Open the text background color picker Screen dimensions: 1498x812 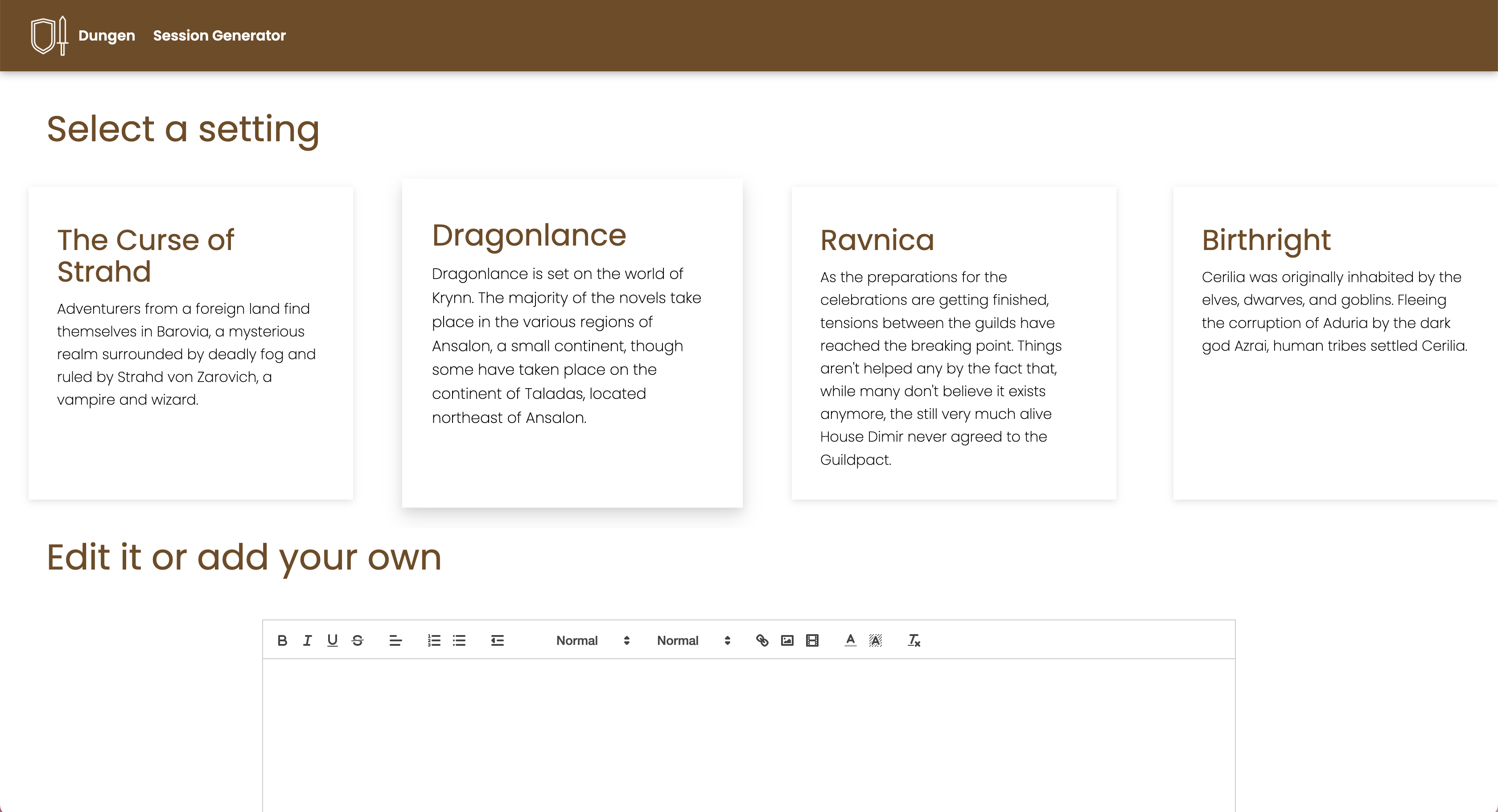[x=875, y=640]
